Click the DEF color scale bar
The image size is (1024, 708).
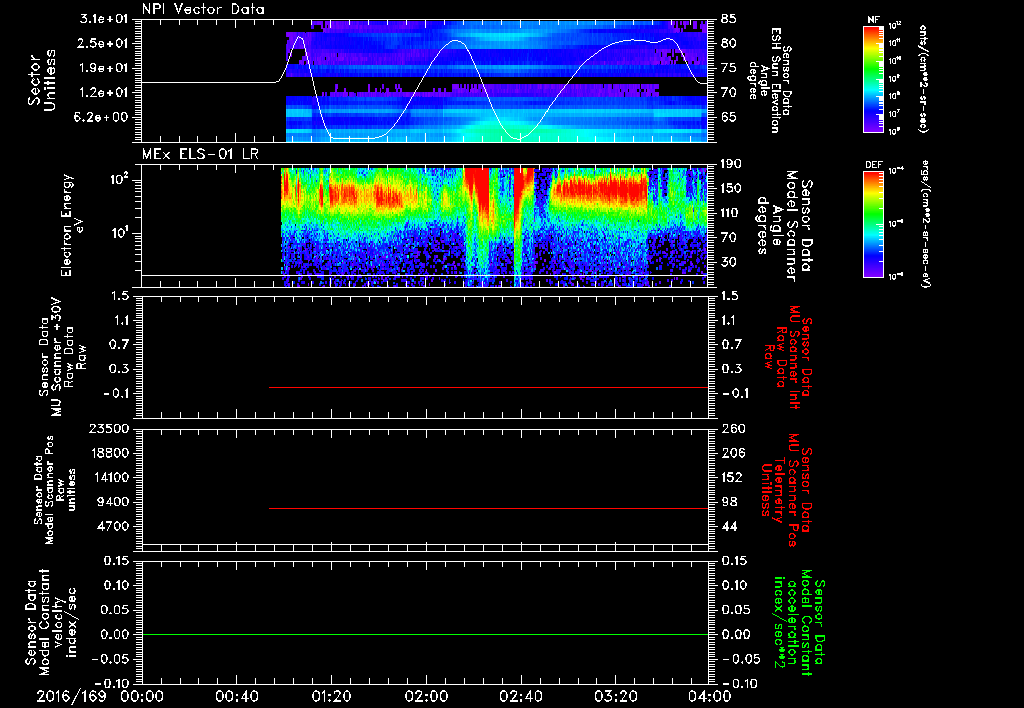(874, 224)
